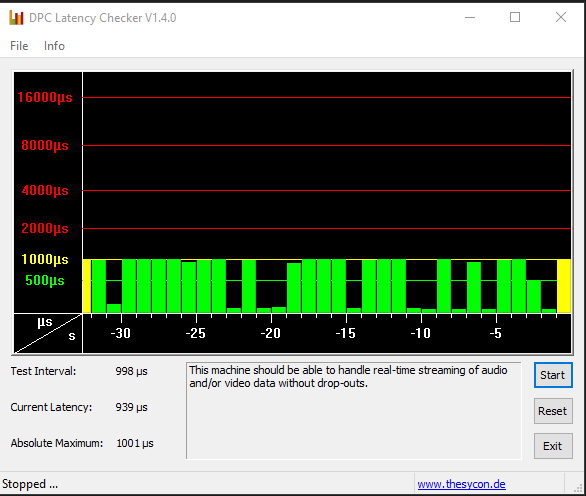Open the Info menu
The image size is (586, 496).
pyautogui.click(x=54, y=46)
